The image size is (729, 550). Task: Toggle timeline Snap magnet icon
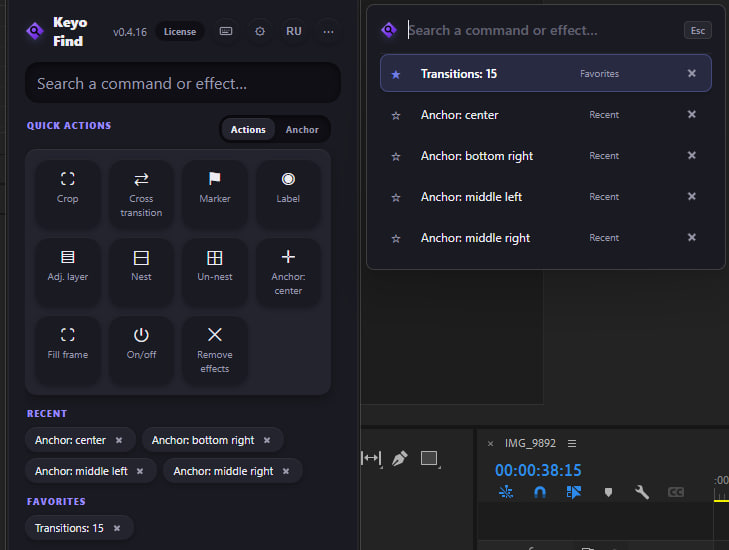click(540, 492)
